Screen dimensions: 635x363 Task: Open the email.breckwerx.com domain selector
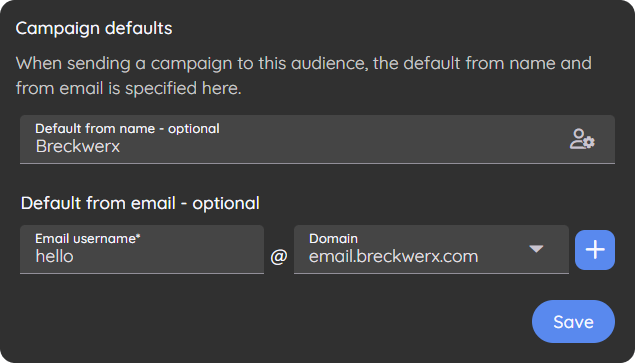tap(431, 249)
